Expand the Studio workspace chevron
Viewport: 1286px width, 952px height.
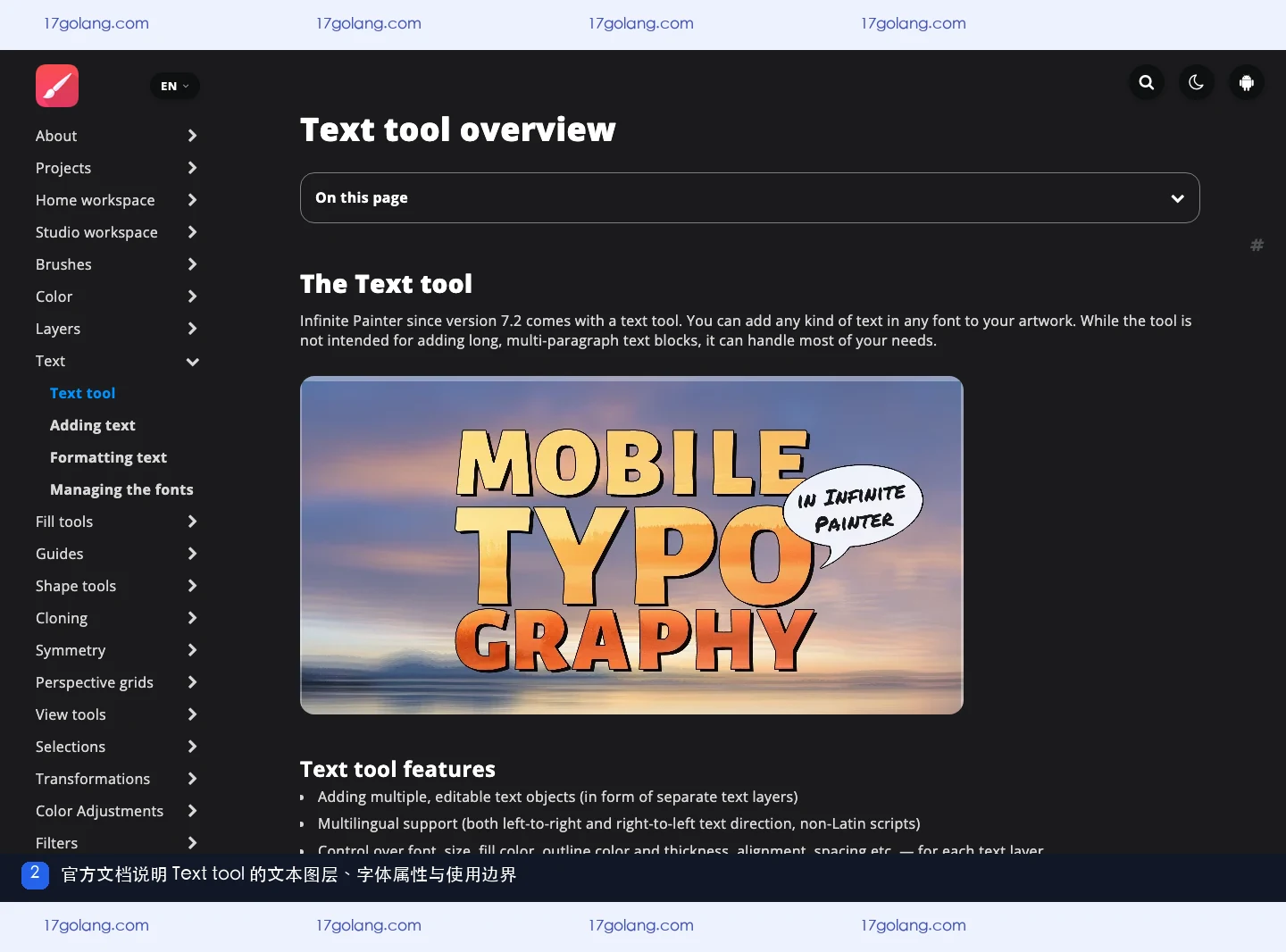click(192, 232)
